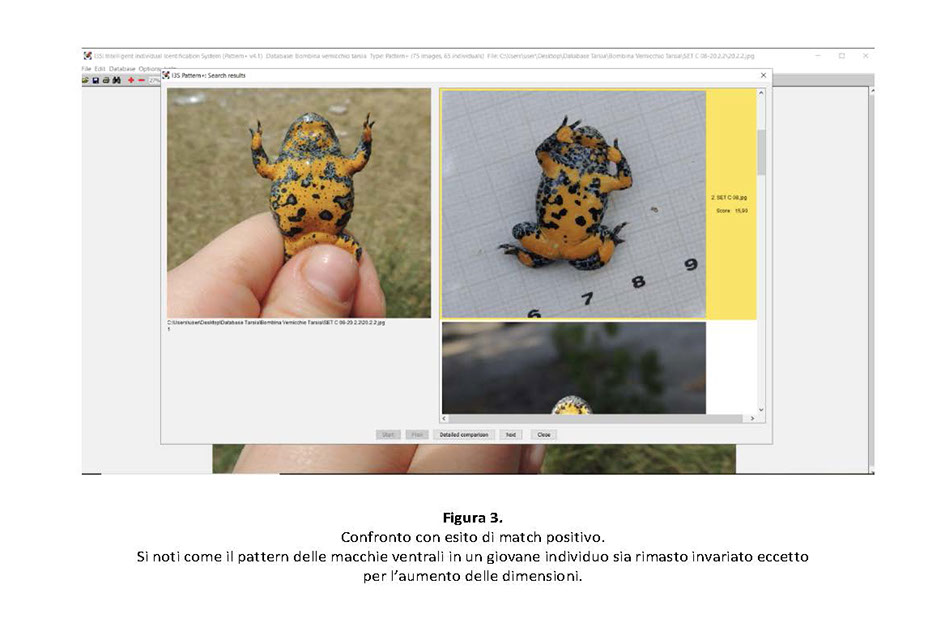Close the Search results dialog with X

[763, 75]
